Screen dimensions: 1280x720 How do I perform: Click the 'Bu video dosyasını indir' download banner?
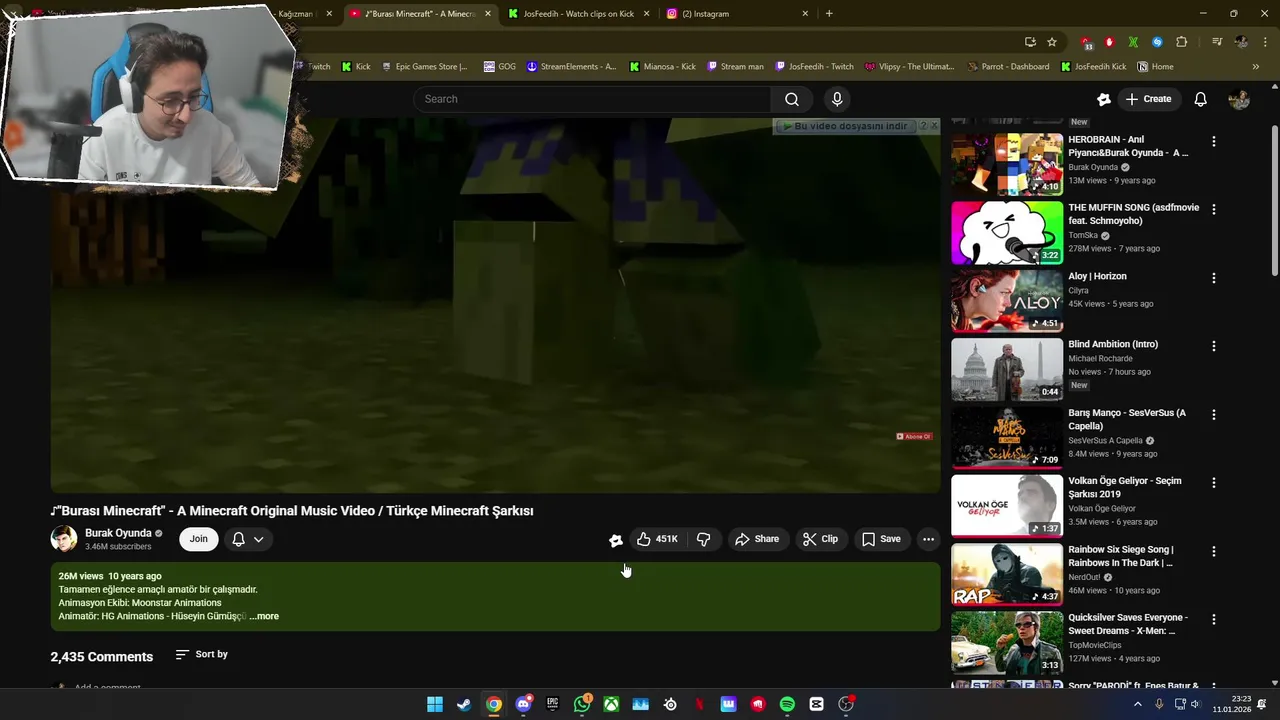(846, 126)
